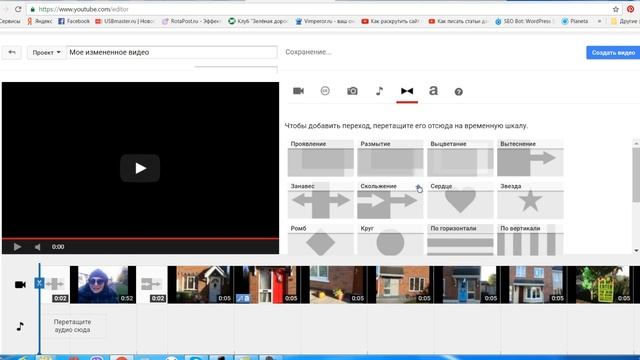Open the SEO Bot WordPress bookmark
Viewport: 640px width, 360px height.
click(523, 21)
